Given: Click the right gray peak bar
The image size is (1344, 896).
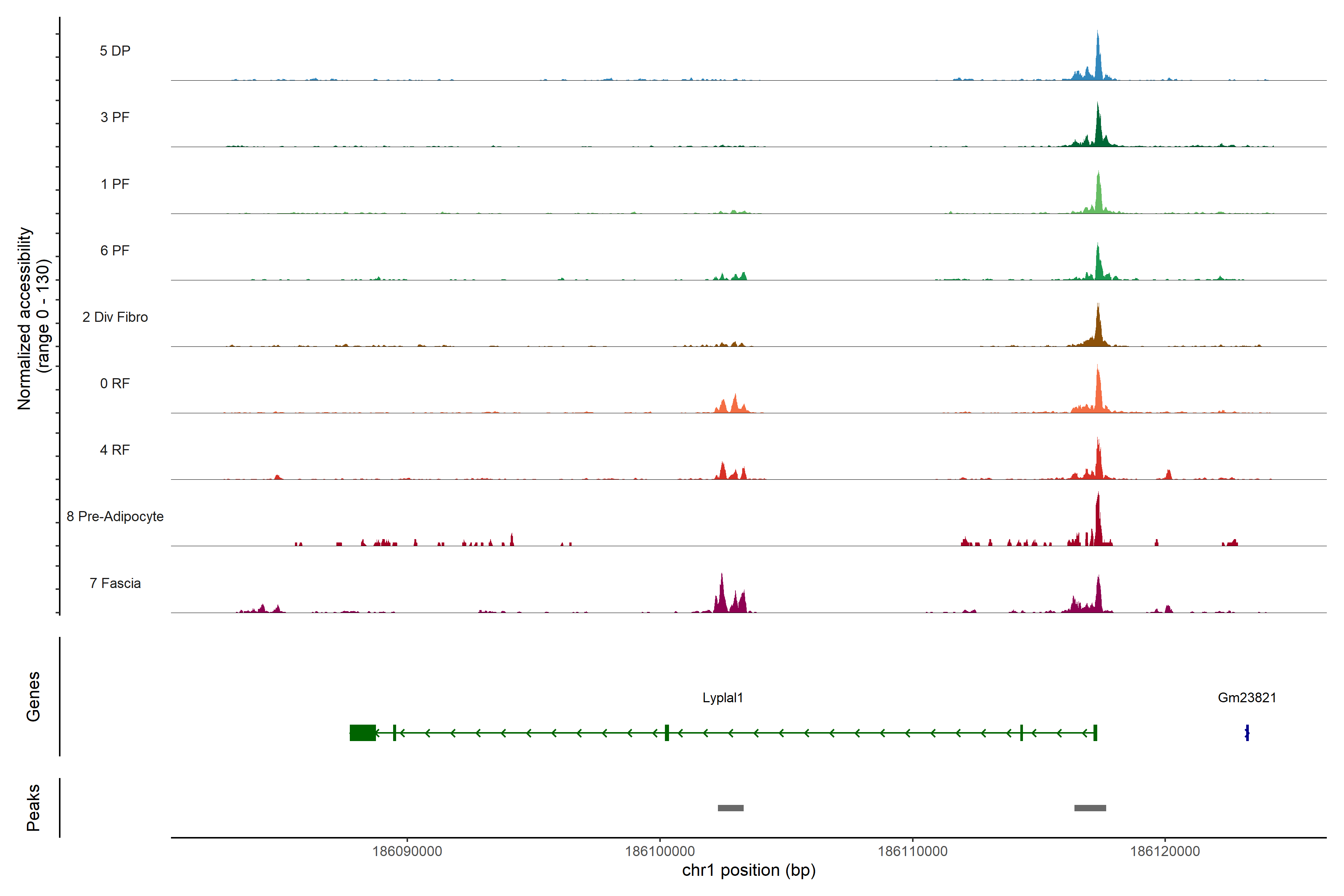Looking at the screenshot, I should pyautogui.click(x=1090, y=808).
